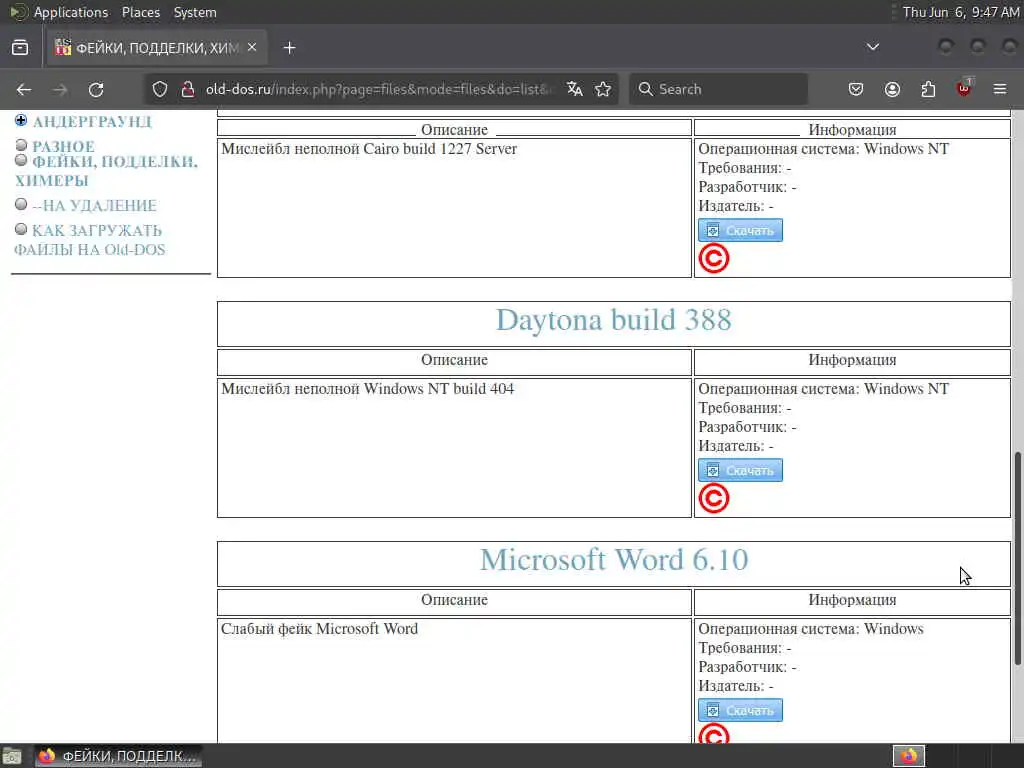Viewport: 1024px width, 768px height.
Task: Focus the old-dos.ru address bar
Action: (x=379, y=89)
